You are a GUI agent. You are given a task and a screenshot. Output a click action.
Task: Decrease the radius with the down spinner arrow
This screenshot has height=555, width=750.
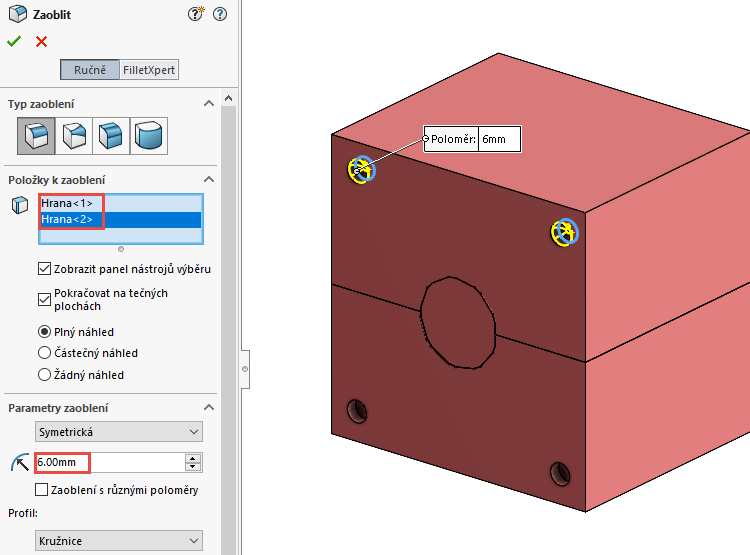coord(193,467)
